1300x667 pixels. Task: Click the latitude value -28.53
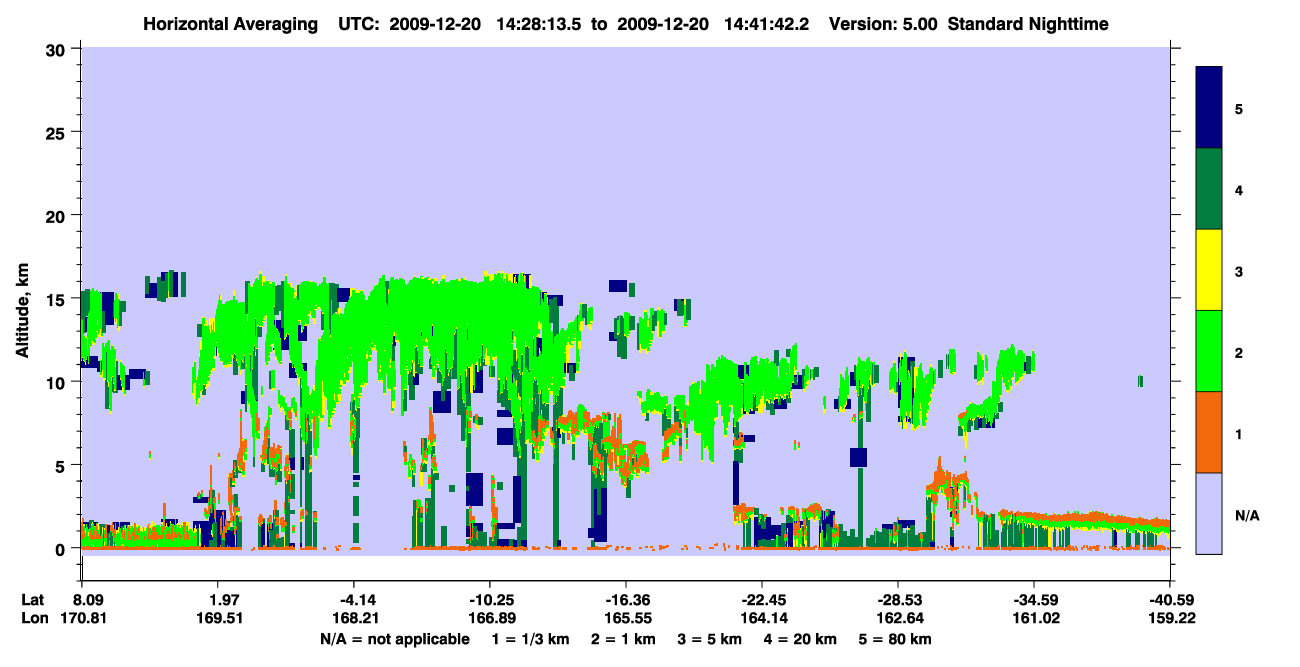click(898, 600)
